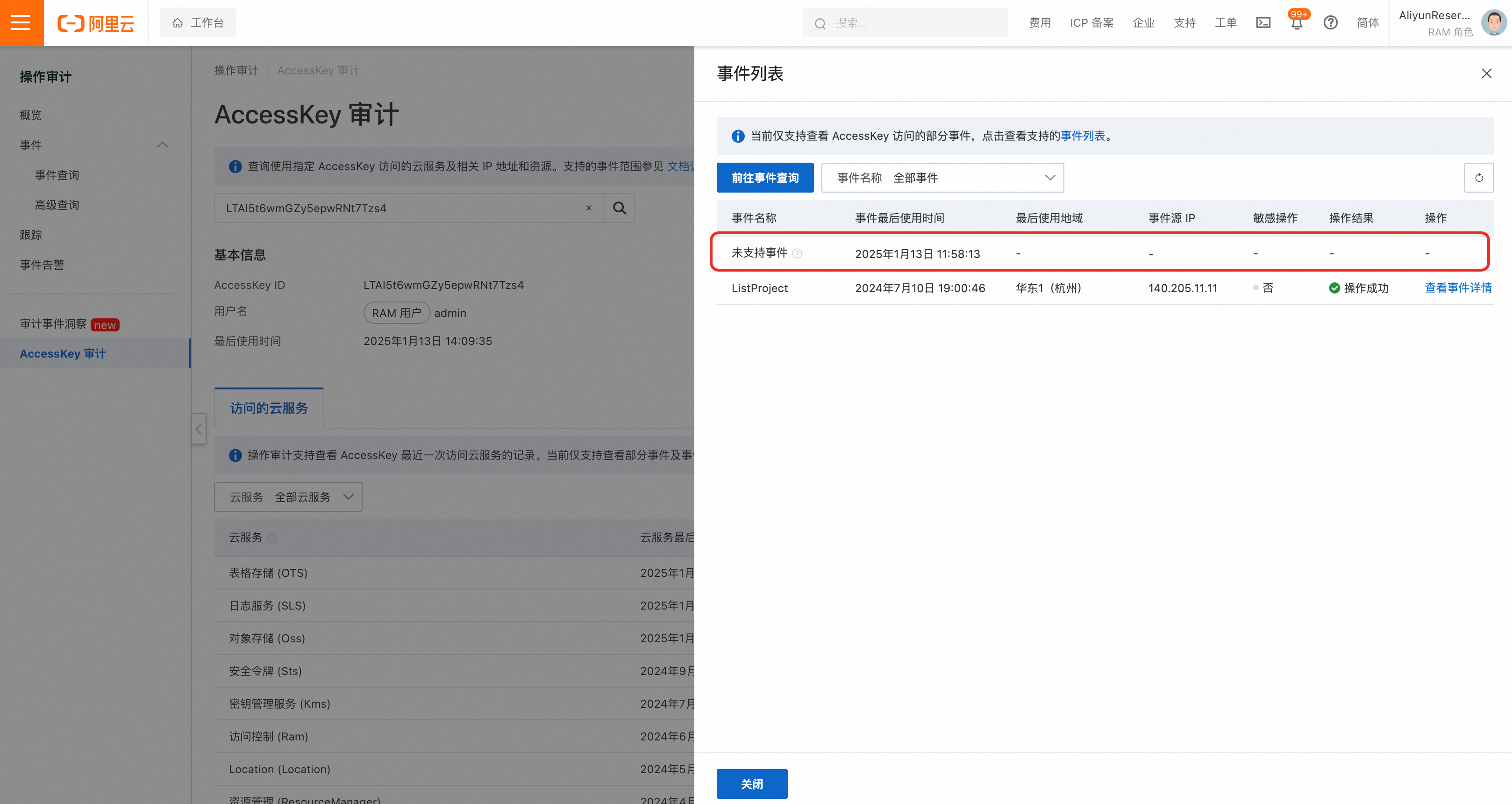Image resolution: width=1512 pixels, height=804 pixels.
Task: Open the 支持 top menu
Action: (1184, 23)
